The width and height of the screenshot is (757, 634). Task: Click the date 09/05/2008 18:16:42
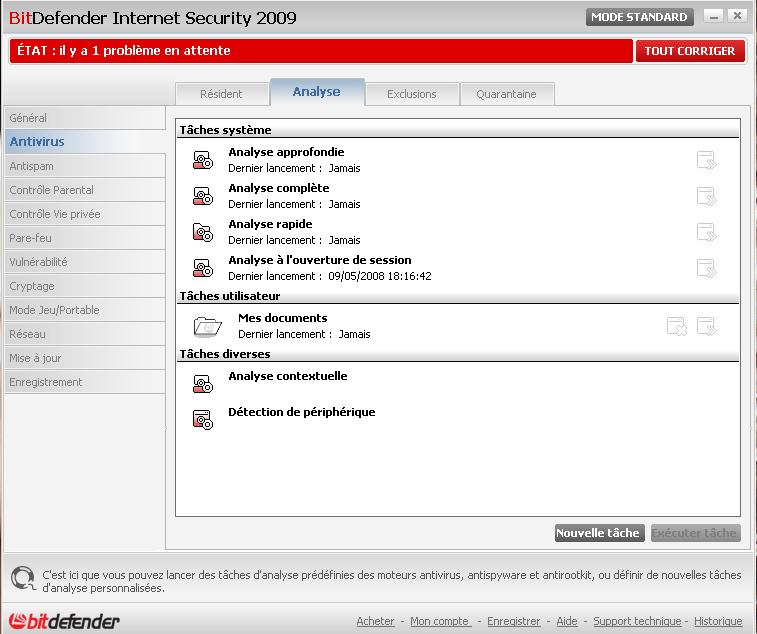[380, 276]
